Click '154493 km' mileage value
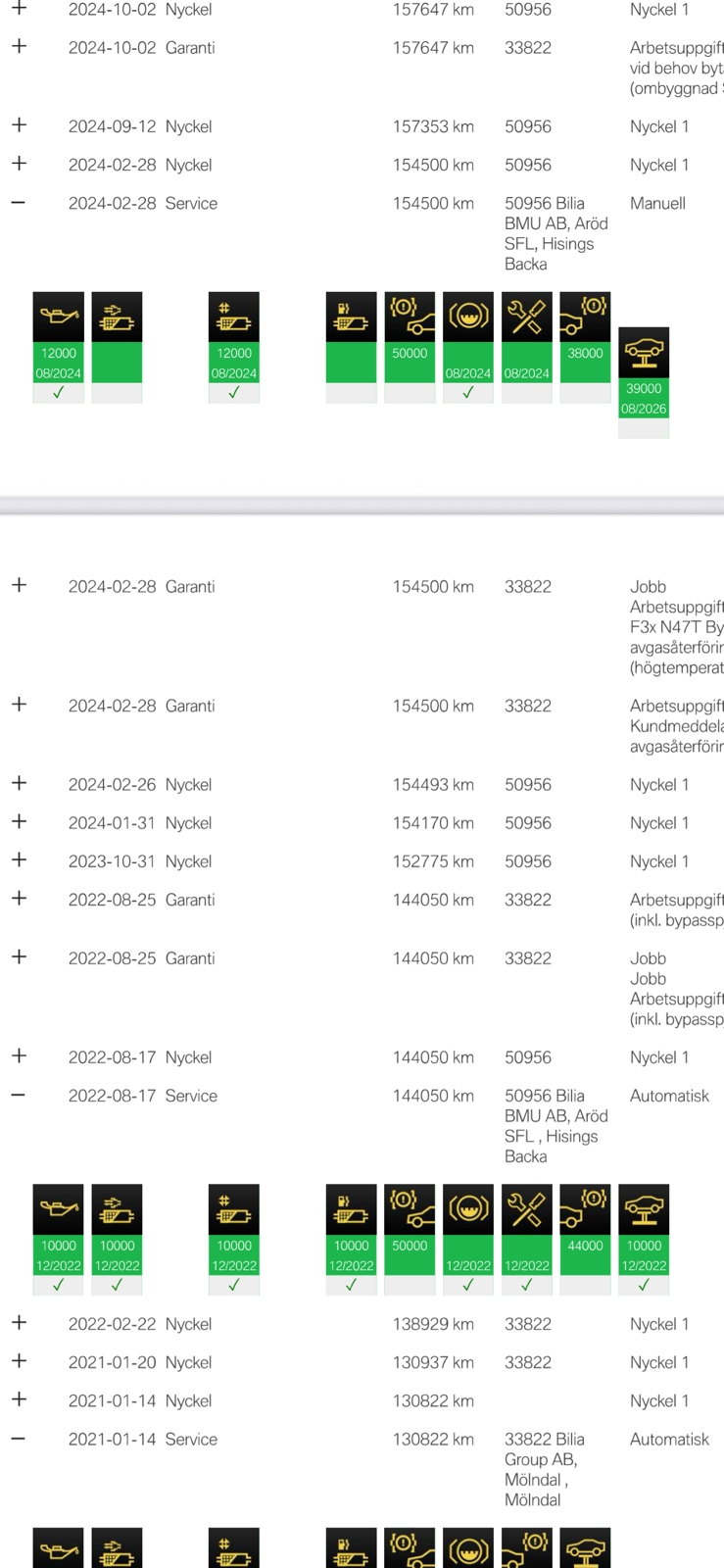 tap(433, 785)
